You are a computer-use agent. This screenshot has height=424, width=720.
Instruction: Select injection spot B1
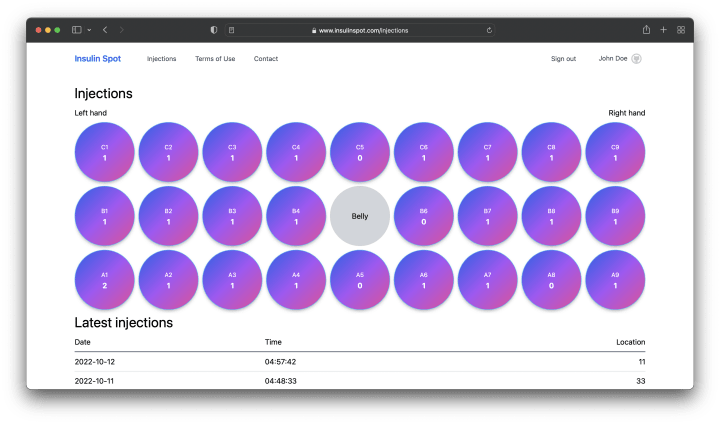coord(105,216)
